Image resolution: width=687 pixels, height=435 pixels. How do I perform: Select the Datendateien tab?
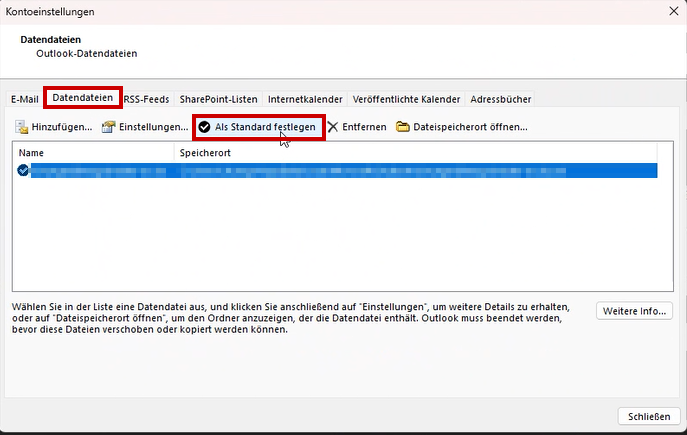pyautogui.click(x=82, y=98)
